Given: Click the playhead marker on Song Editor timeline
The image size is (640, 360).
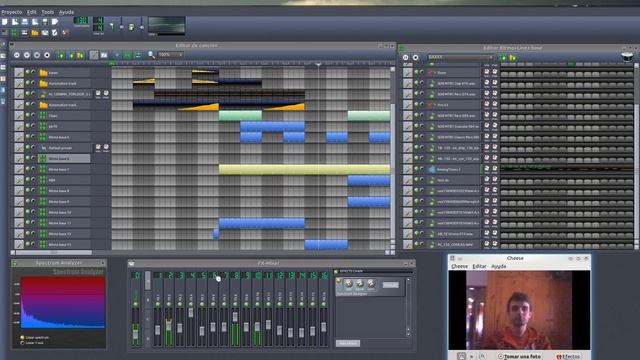Looking at the screenshot, I should point(318,64).
